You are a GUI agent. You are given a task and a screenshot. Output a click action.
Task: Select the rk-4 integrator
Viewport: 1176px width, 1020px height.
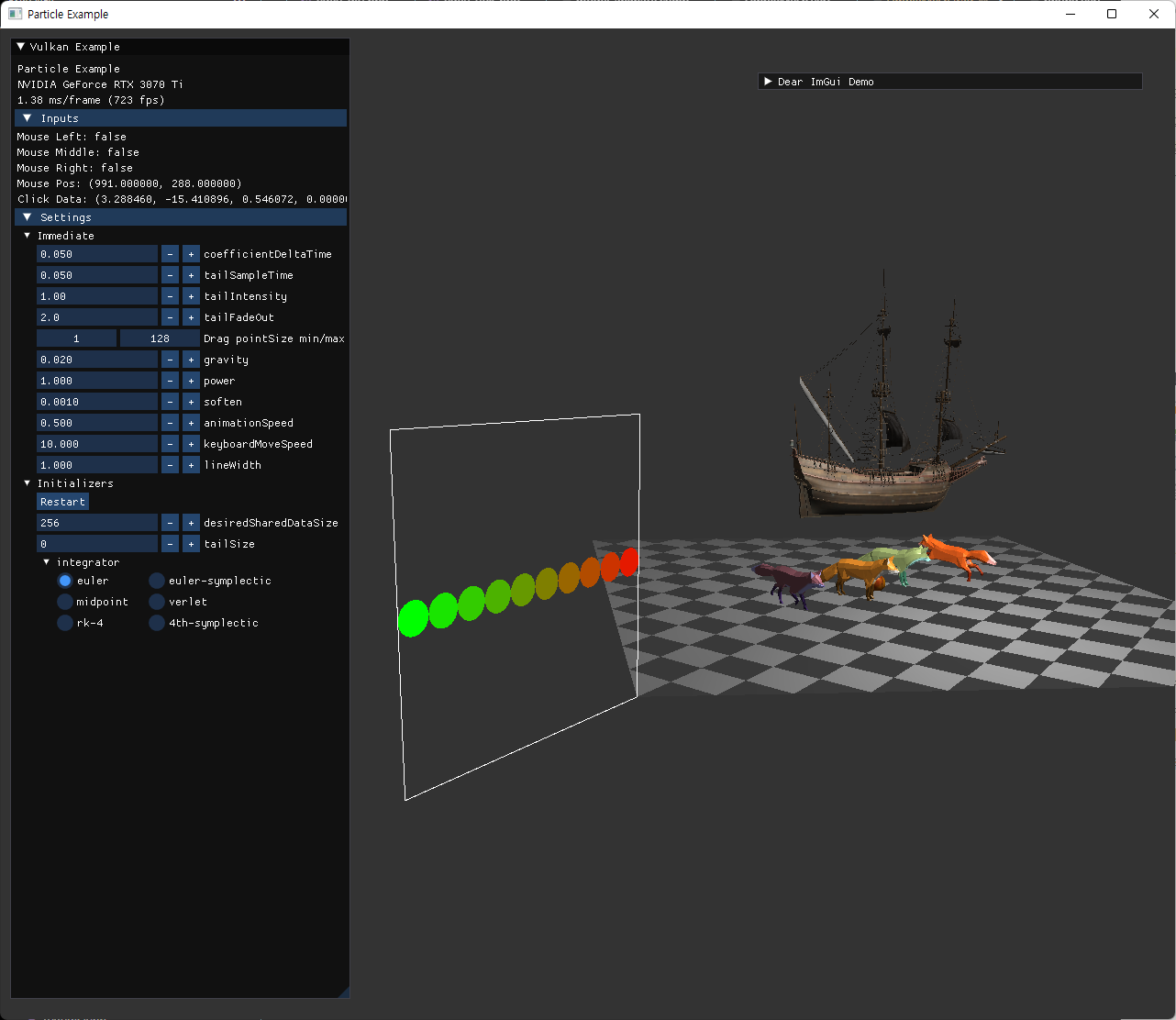[x=65, y=623]
